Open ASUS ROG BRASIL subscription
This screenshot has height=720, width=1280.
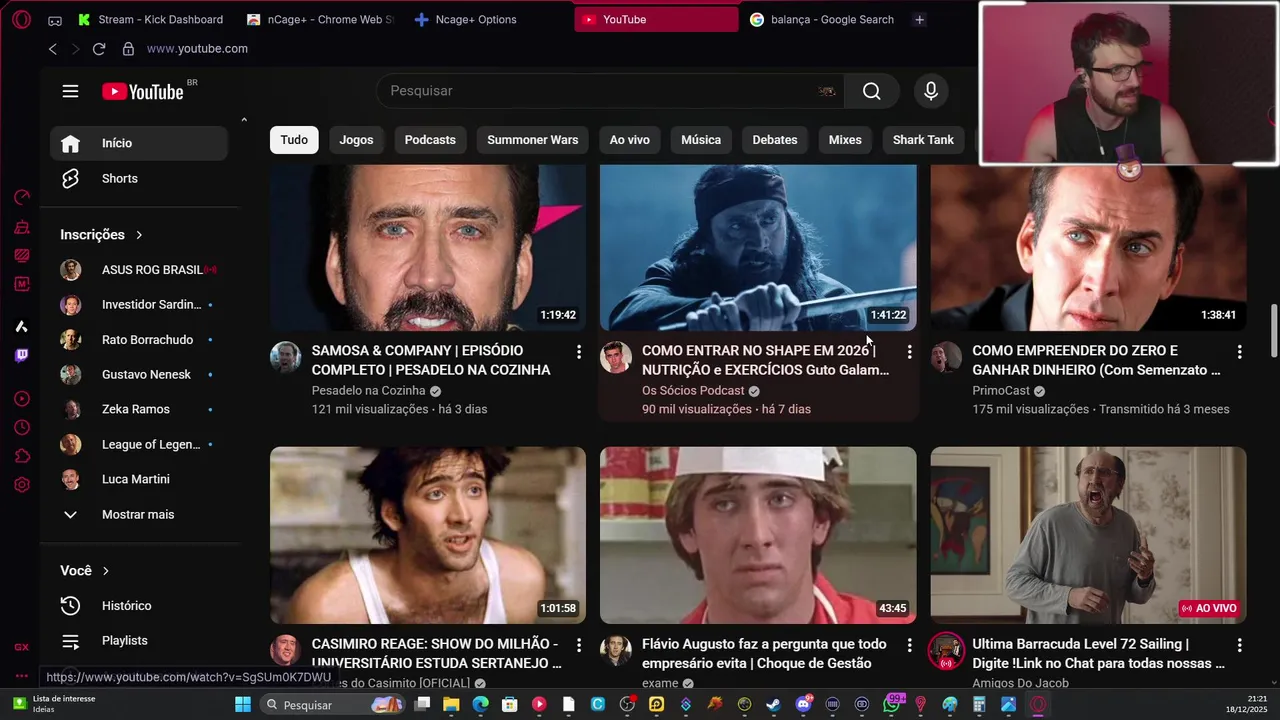[139, 270]
